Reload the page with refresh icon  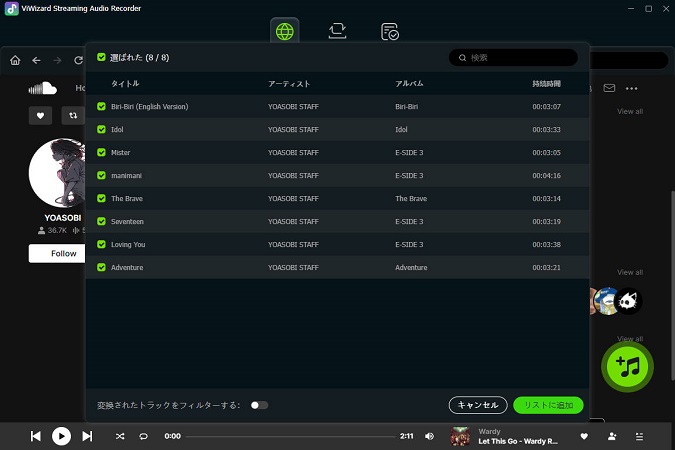tap(78, 60)
